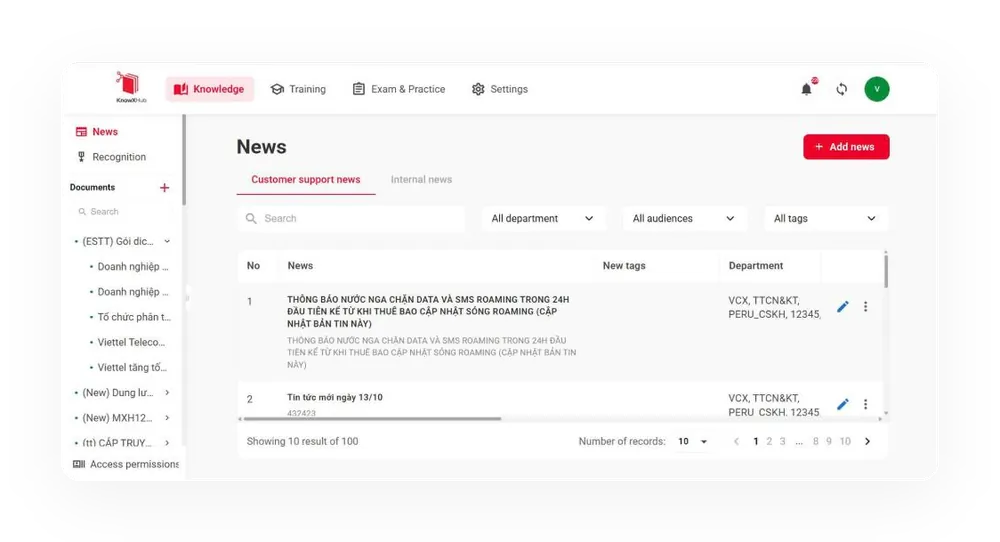Go to the Knowledge section
Screen dimensions: 1000x542
tap(209, 89)
